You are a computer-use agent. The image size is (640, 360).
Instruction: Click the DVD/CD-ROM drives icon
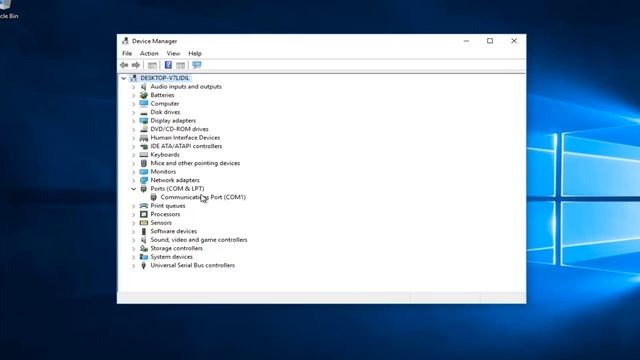[144, 129]
